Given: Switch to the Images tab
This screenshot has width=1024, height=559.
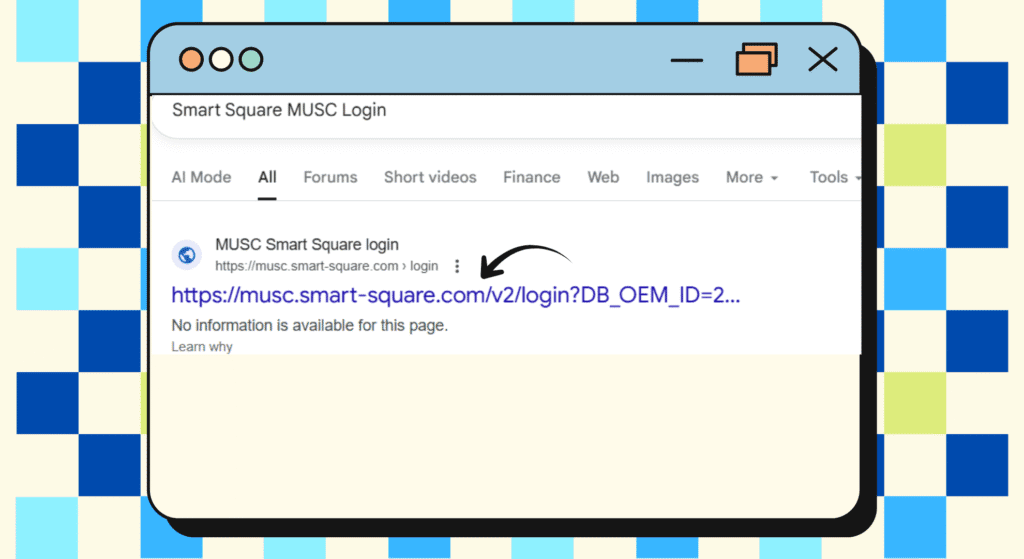Looking at the screenshot, I should (x=672, y=177).
